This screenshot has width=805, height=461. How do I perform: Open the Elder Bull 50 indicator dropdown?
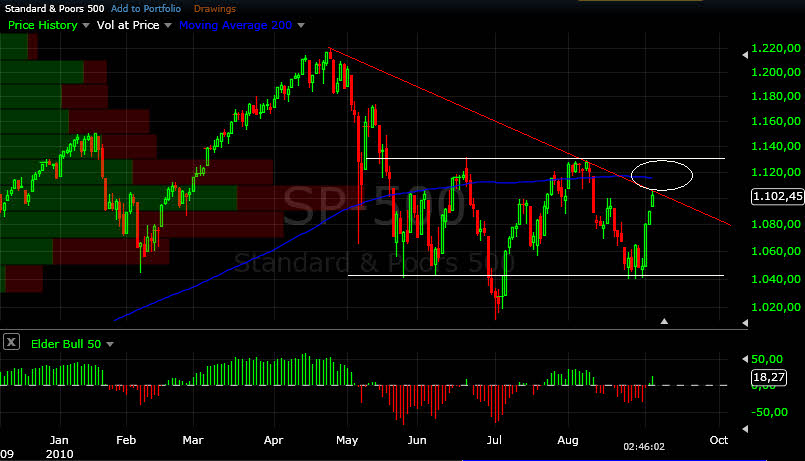pos(72,344)
